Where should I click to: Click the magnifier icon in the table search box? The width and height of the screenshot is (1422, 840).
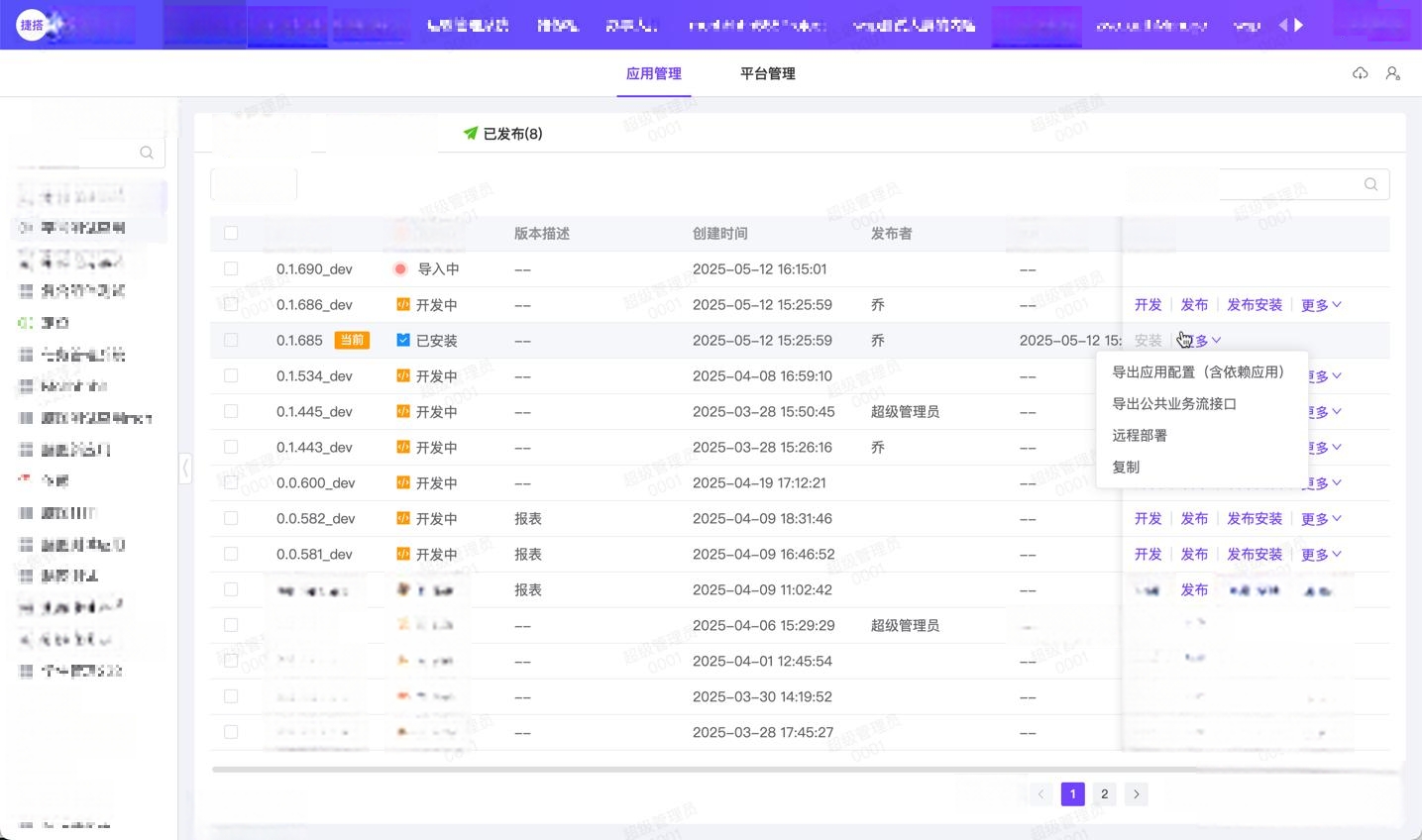coord(1371,184)
